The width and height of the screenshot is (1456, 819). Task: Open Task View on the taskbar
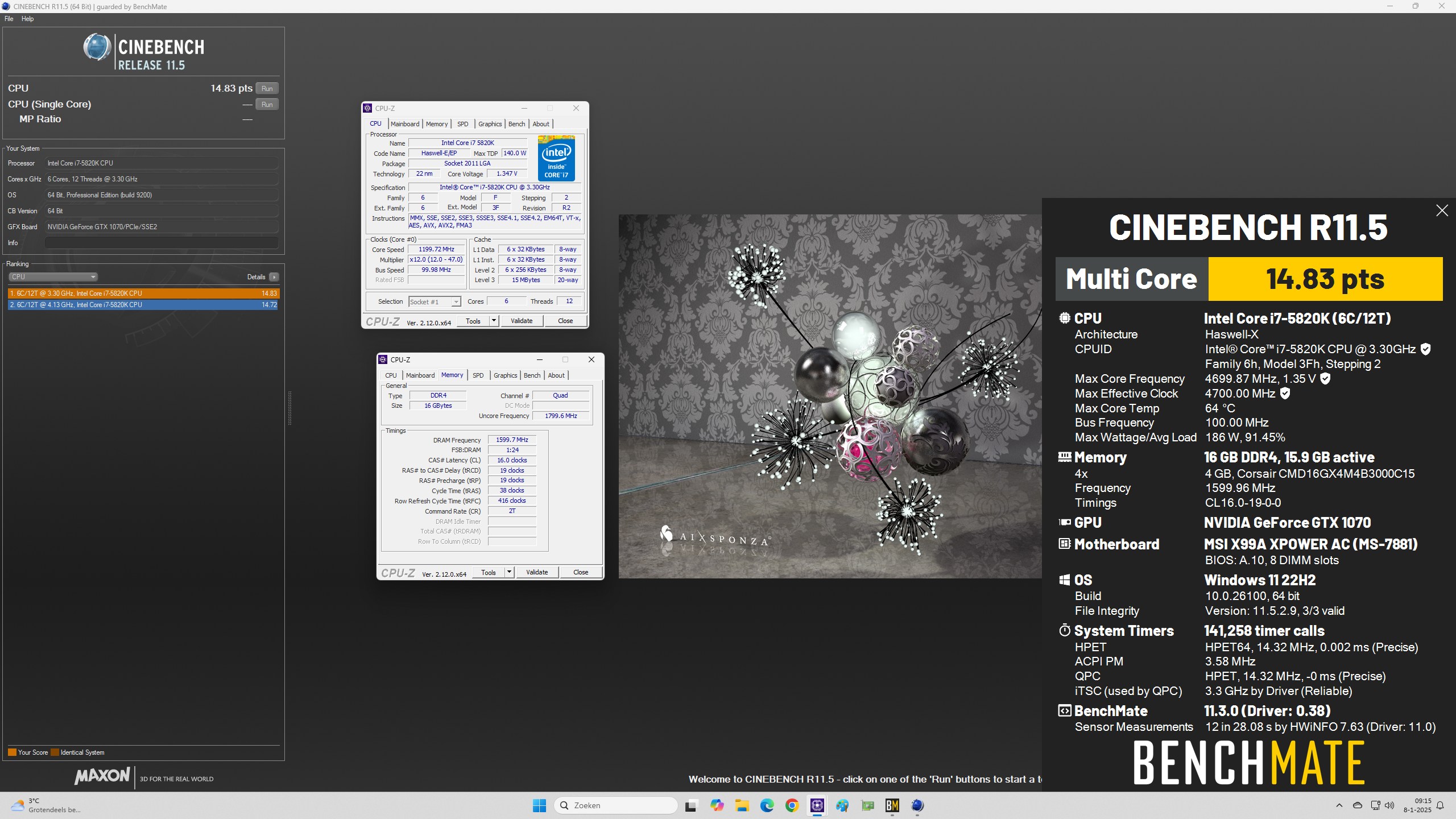[691, 805]
